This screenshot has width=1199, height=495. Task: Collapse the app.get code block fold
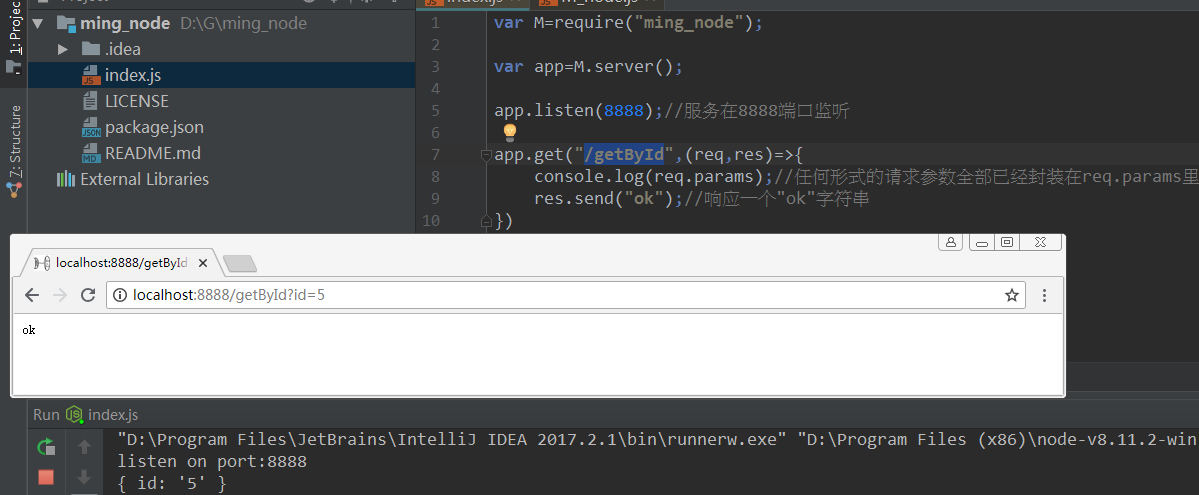coord(486,155)
